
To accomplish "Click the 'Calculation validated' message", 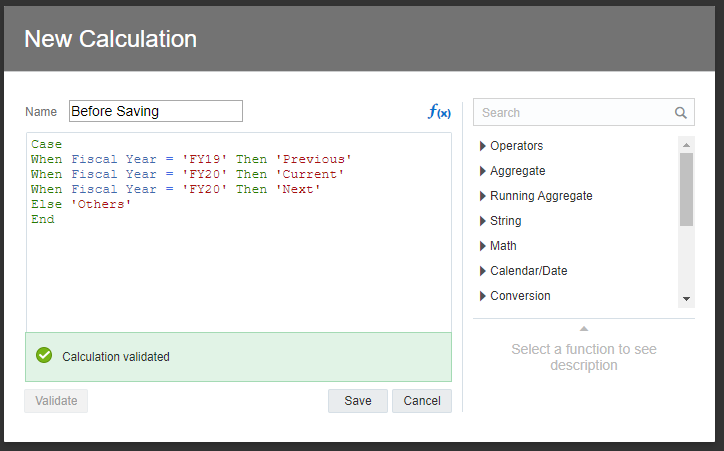I will point(116,356).
